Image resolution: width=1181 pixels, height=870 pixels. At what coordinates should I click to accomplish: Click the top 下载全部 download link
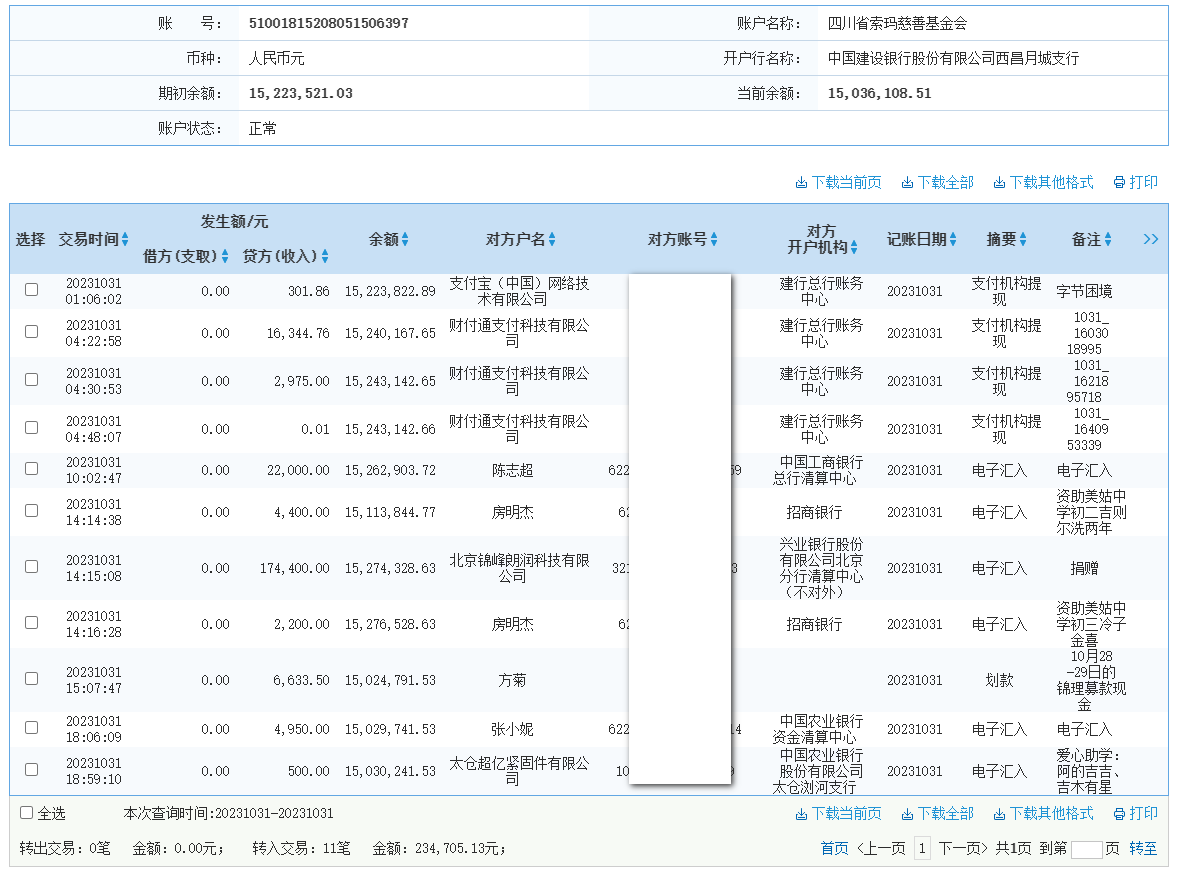(938, 182)
